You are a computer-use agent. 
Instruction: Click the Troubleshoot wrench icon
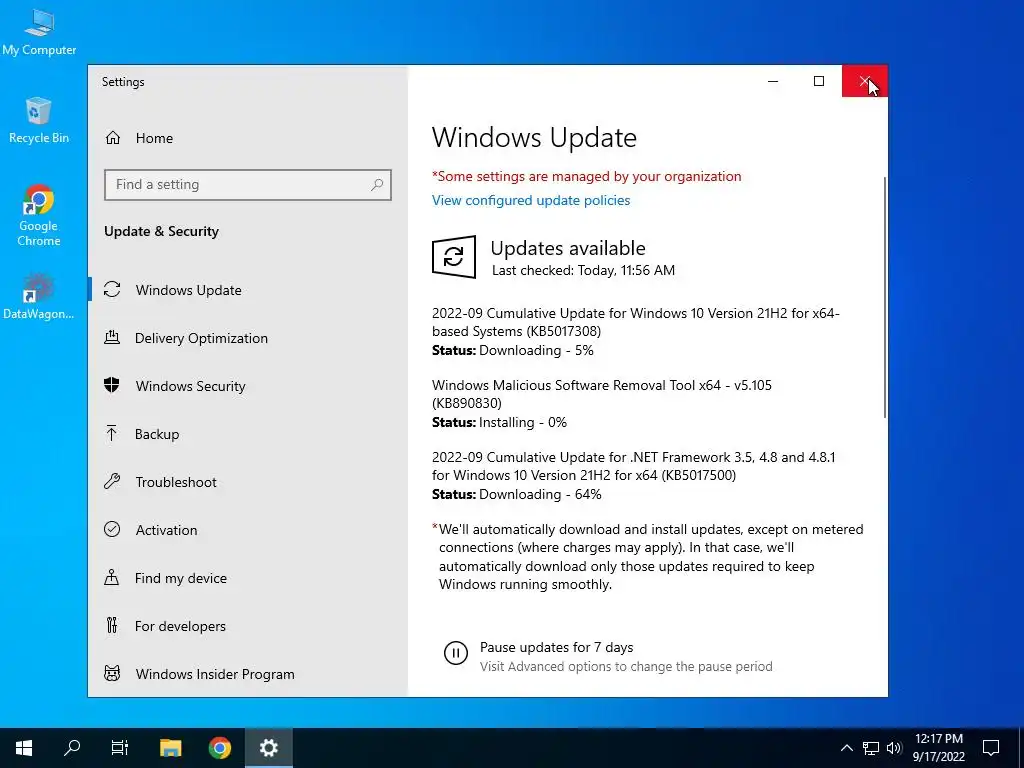tap(112, 481)
